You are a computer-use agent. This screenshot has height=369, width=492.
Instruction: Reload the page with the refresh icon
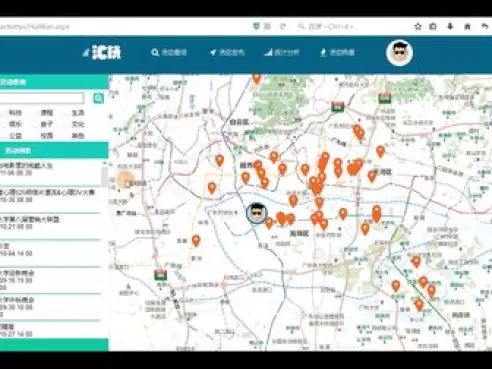(282, 26)
